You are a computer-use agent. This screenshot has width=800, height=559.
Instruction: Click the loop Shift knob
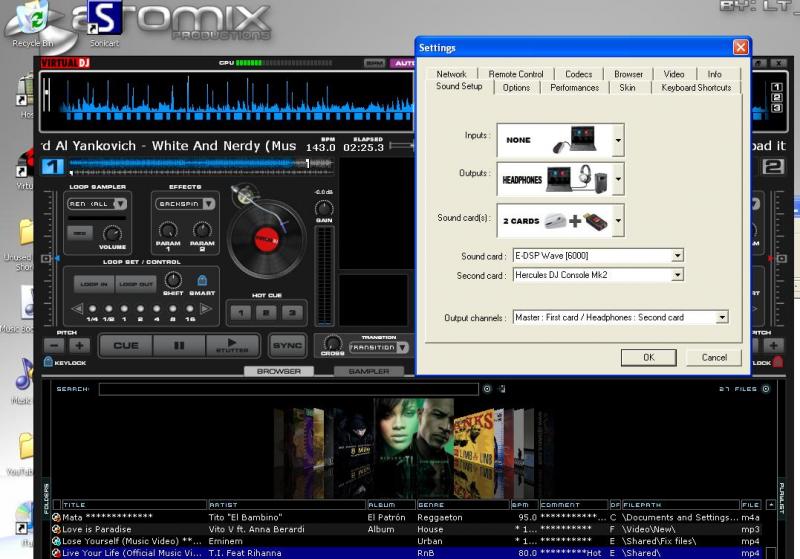click(173, 280)
